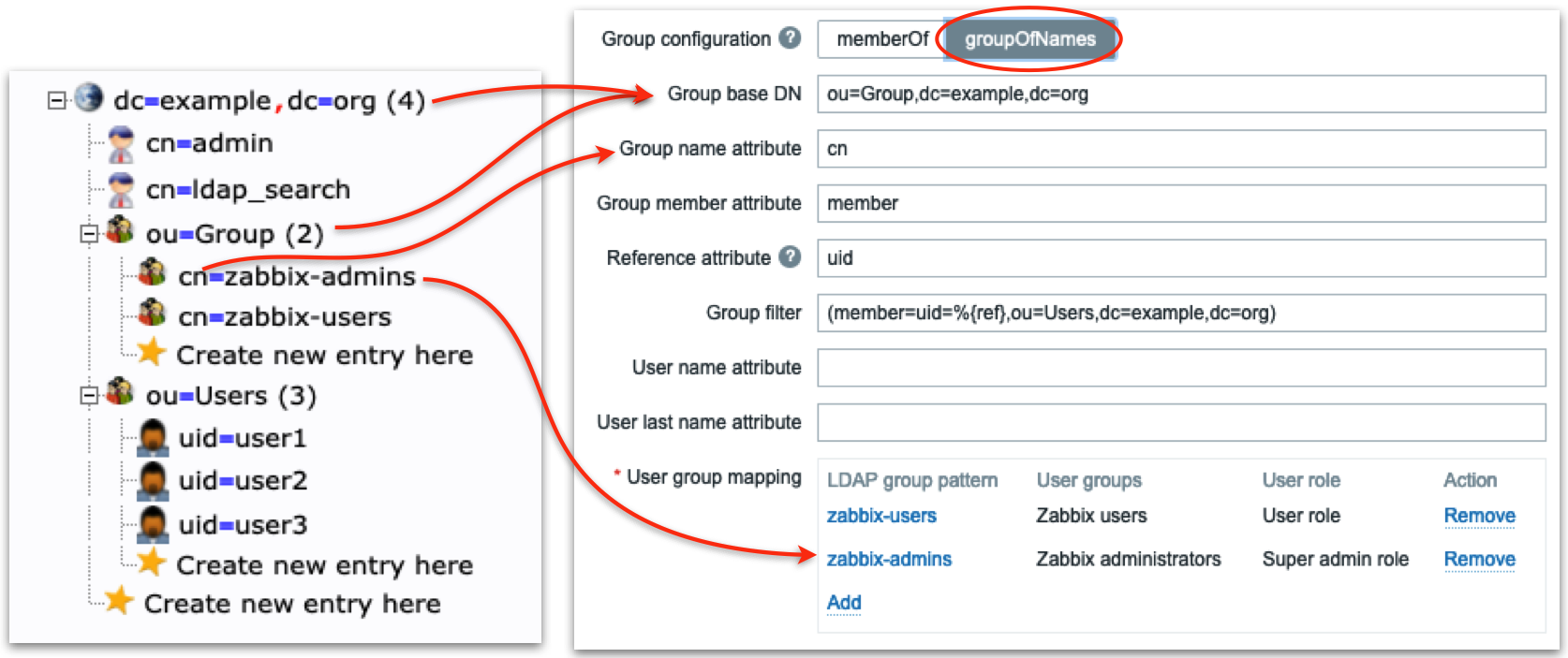Remove the zabbix-users group mapping
The image size is (1568, 658).
[1478, 515]
